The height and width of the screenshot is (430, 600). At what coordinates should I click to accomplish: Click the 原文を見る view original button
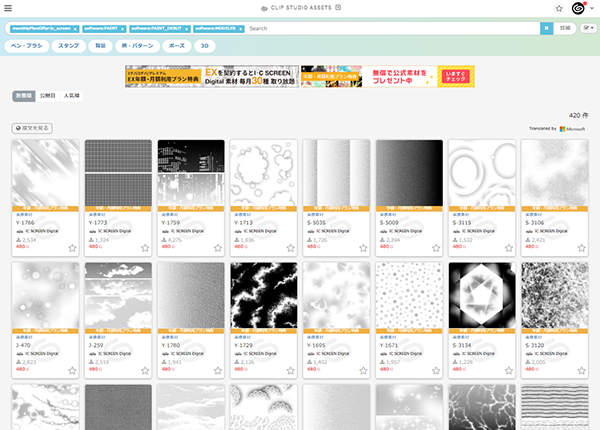[32, 128]
